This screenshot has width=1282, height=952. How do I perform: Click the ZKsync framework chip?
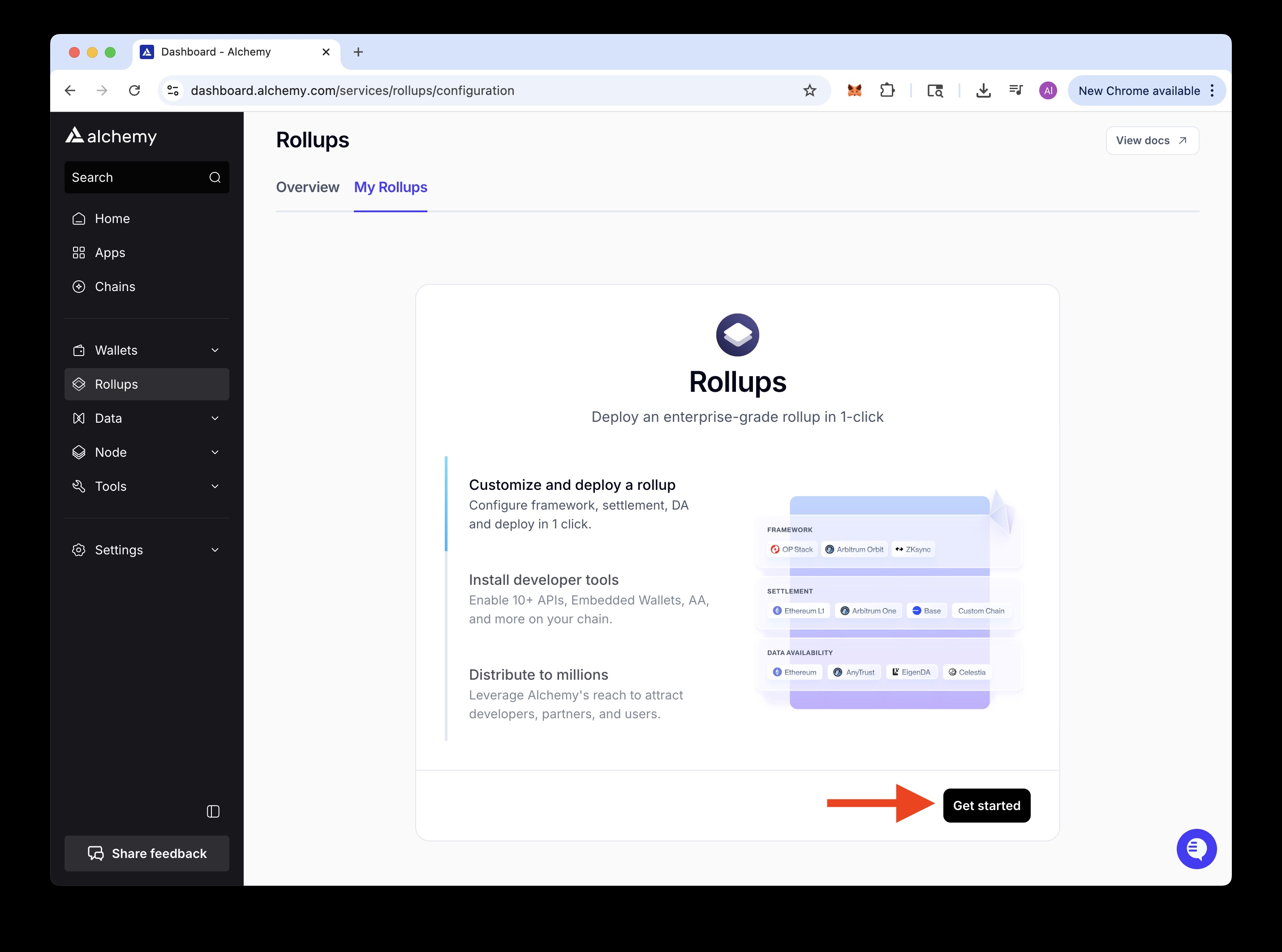(913, 549)
